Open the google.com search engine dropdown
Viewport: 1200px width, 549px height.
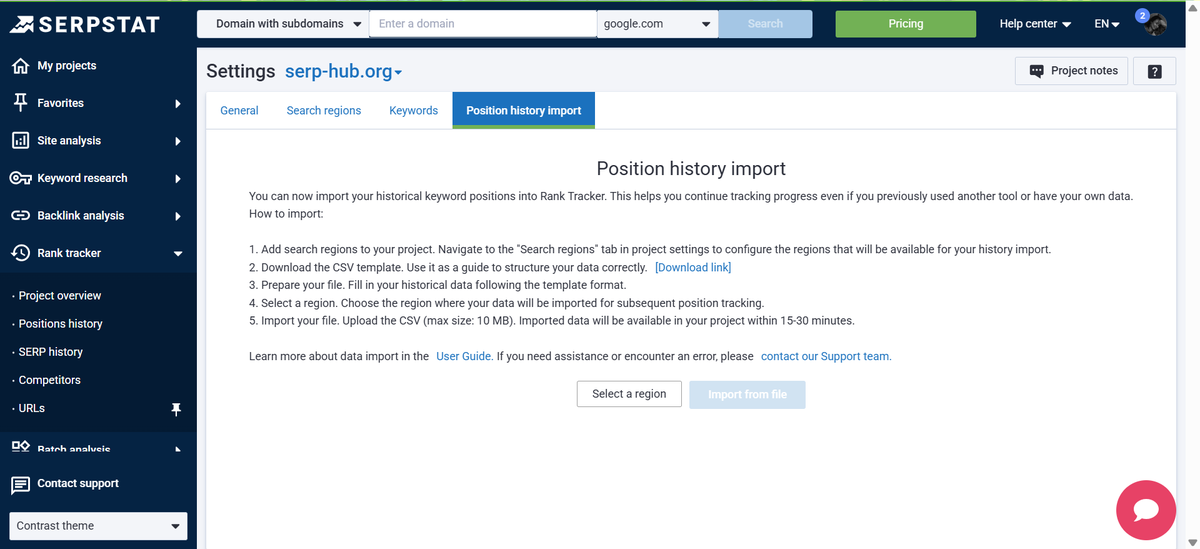coord(657,24)
